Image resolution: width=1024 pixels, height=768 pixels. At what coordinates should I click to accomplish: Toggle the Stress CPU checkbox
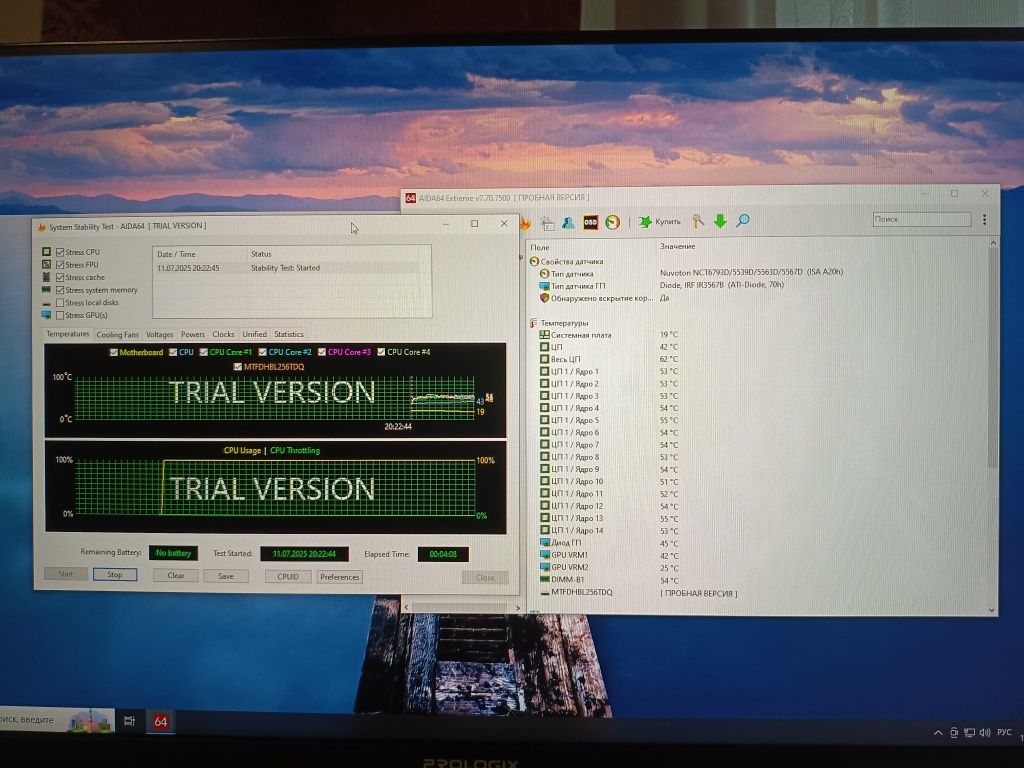pos(59,252)
